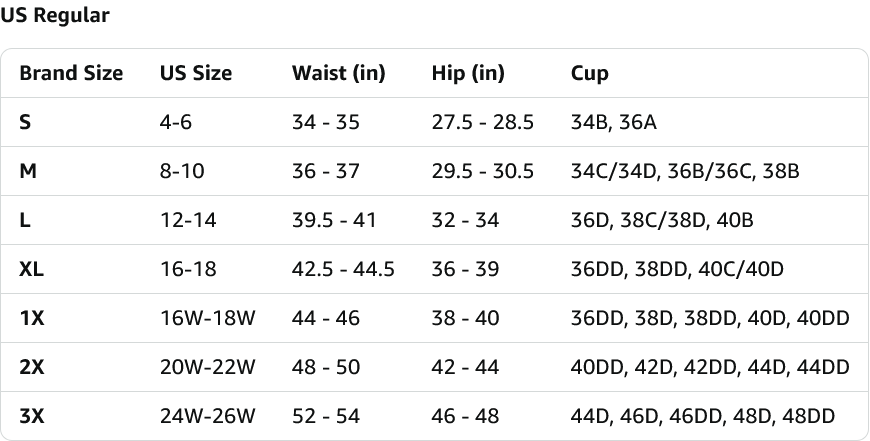Click the 42 - 44 hip cell
870x441 pixels.
466,367
